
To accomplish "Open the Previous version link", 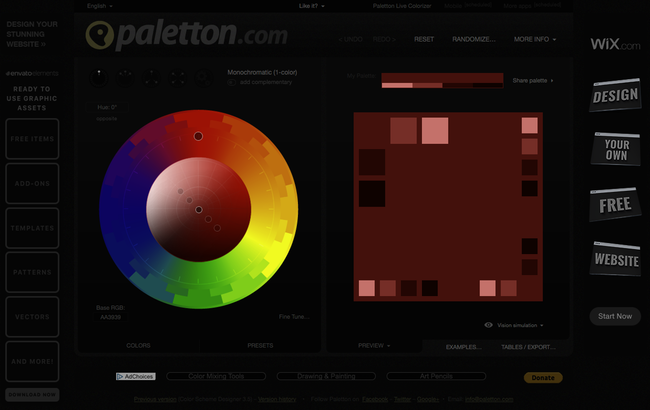I will pyautogui.click(x=155, y=399).
